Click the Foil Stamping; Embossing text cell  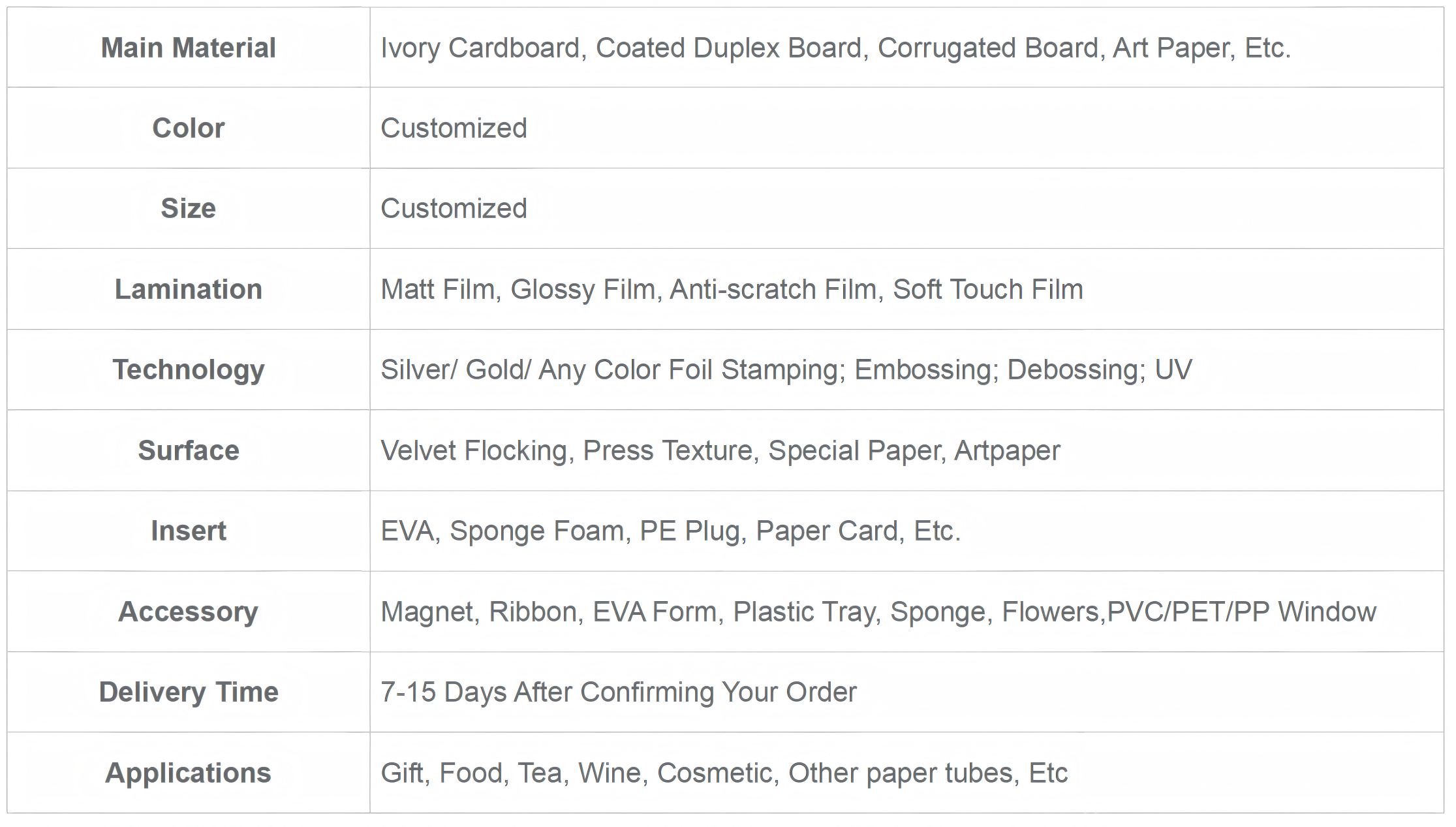pos(786,369)
